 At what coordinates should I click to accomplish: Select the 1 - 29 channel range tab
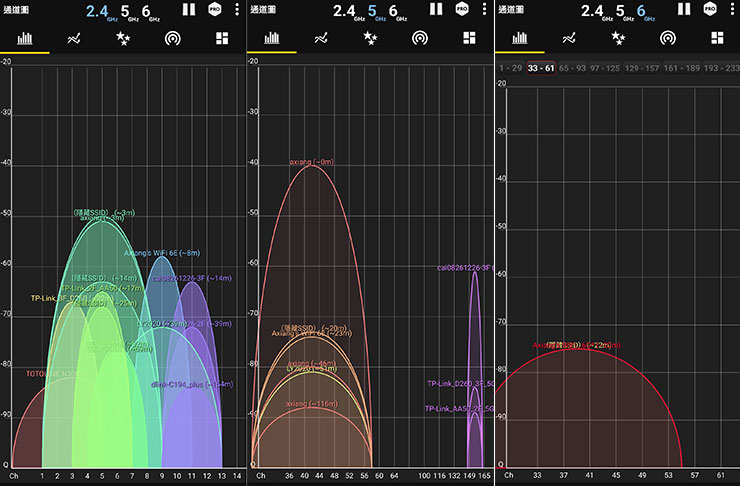point(510,68)
